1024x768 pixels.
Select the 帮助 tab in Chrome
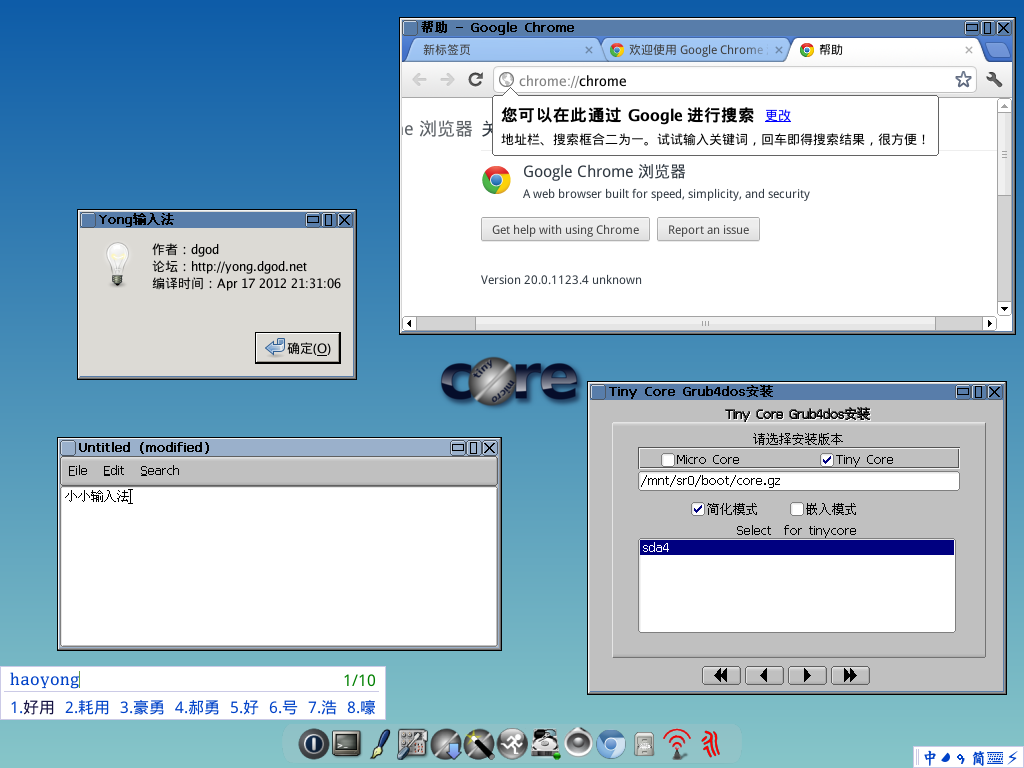coord(885,50)
